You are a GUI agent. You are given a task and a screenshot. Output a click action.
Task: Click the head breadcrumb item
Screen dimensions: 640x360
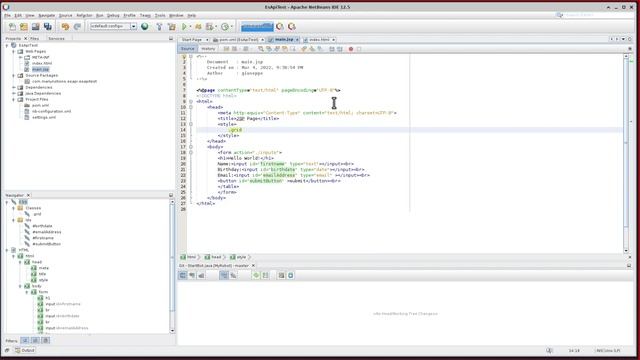click(213, 257)
